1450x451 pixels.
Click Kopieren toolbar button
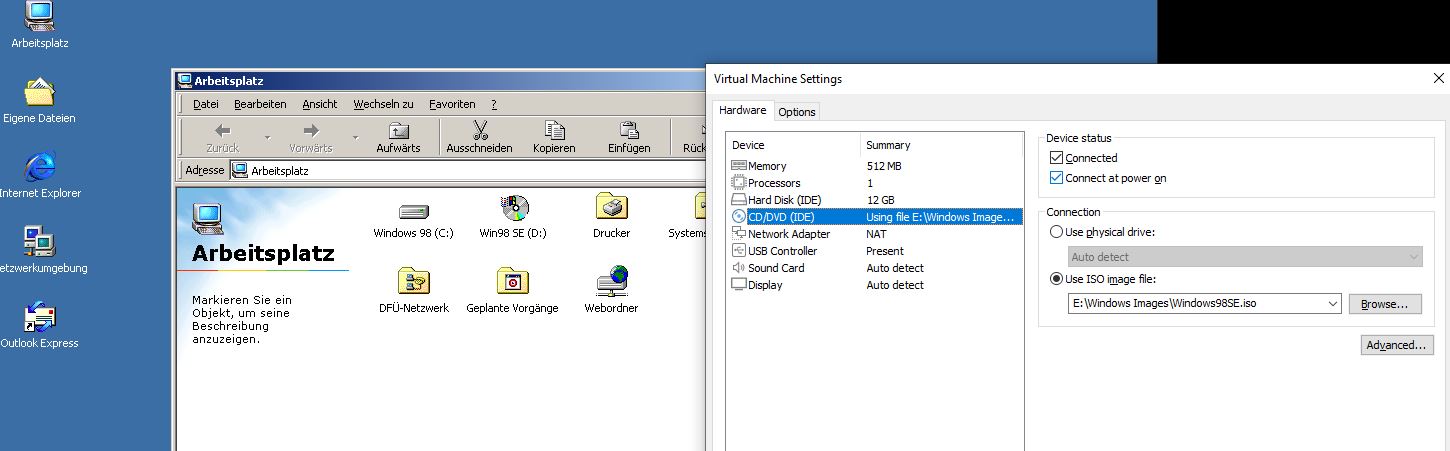554,137
